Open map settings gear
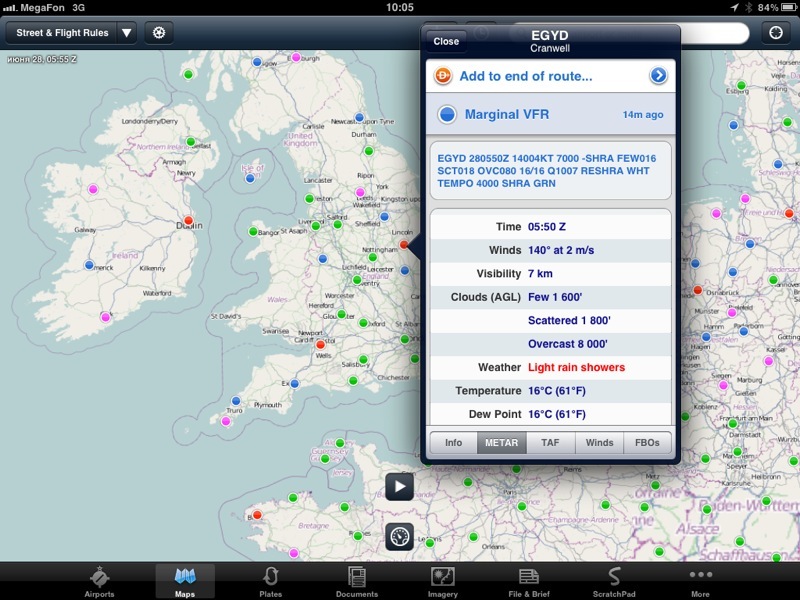This screenshot has height=600, width=800. coord(158,33)
